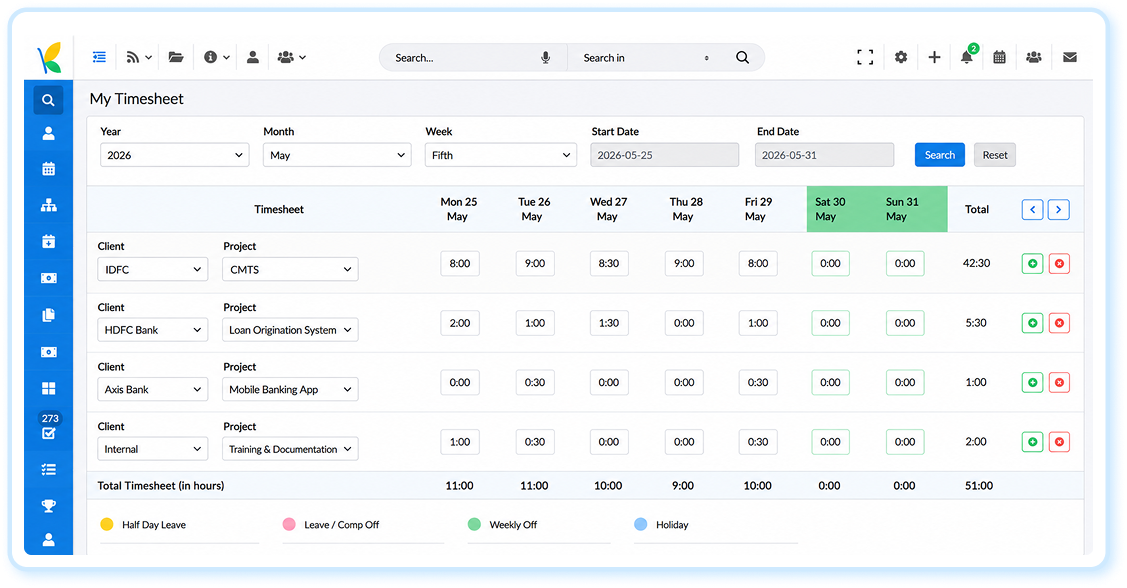This screenshot has width=1127, height=588.
Task: Open the calendar icon in the top-right toolbar
Action: [x=999, y=57]
